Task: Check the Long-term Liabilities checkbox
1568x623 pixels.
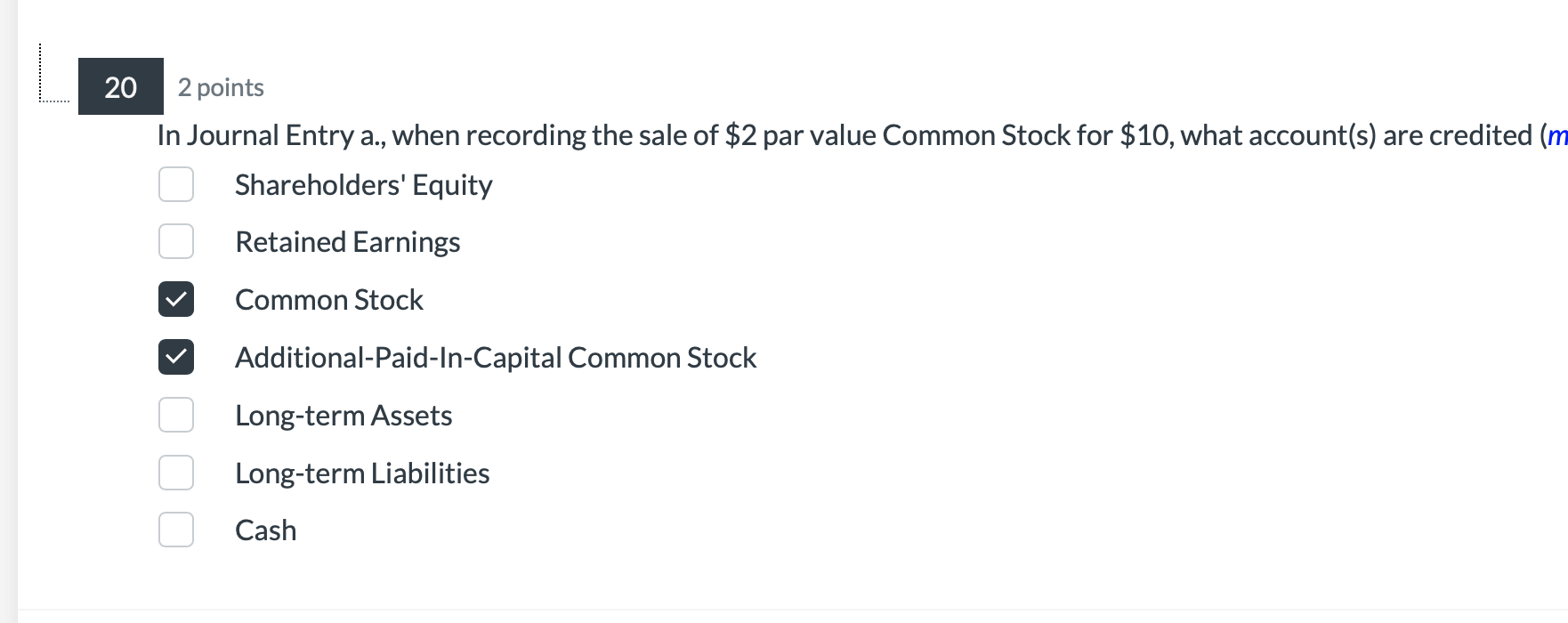Action: pos(176,473)
